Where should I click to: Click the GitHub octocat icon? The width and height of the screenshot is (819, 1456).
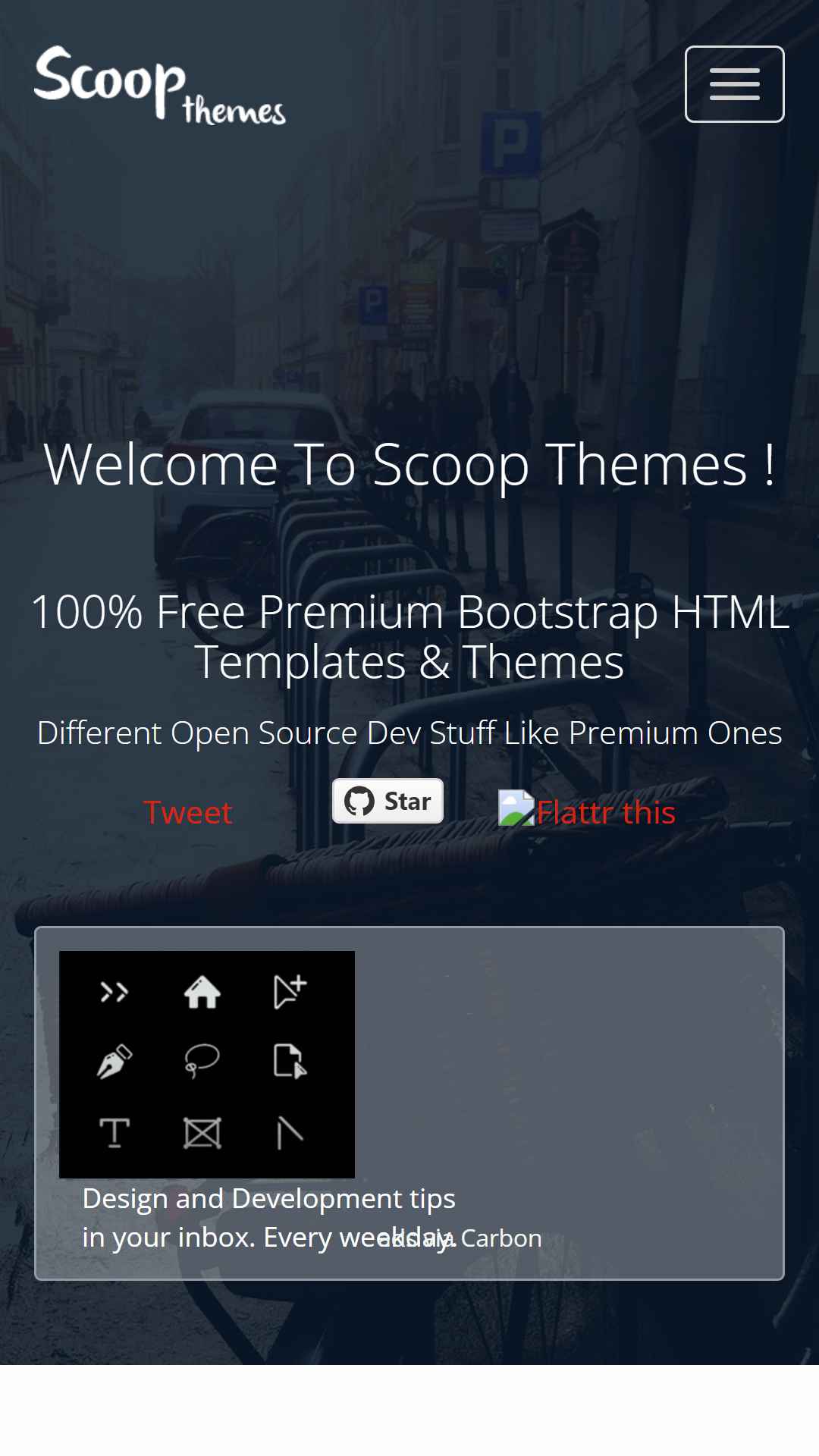pos(359,801)
